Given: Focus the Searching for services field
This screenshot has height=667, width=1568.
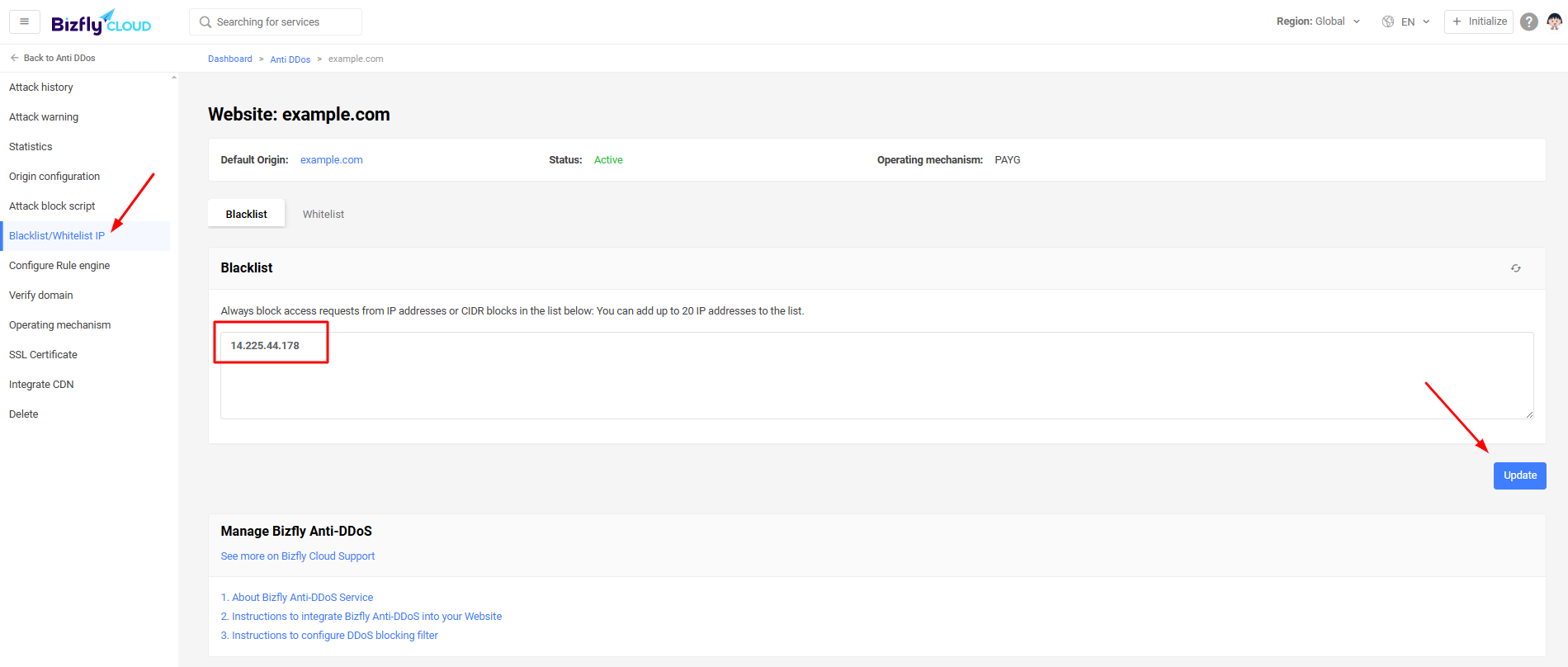Looking at the screenshot, I should pyautogui.click(x=276, y=22).
